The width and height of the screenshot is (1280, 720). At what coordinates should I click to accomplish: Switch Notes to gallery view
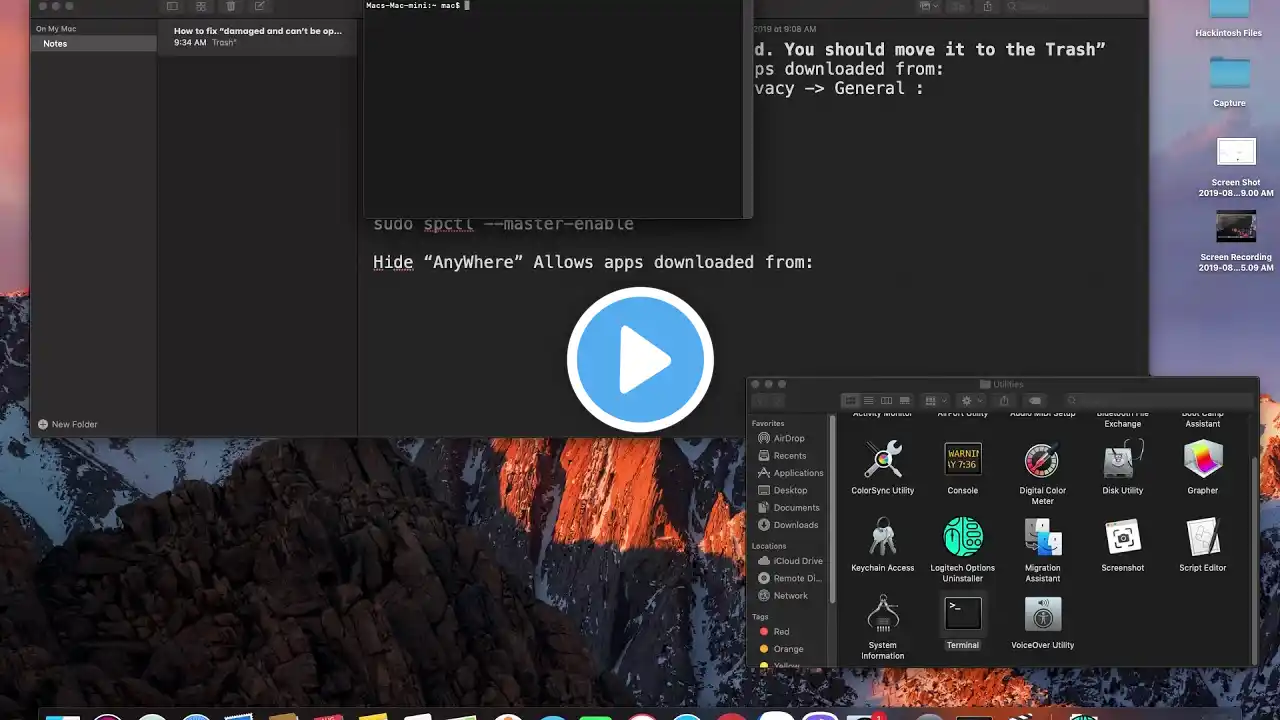click(x=201, y=7)
